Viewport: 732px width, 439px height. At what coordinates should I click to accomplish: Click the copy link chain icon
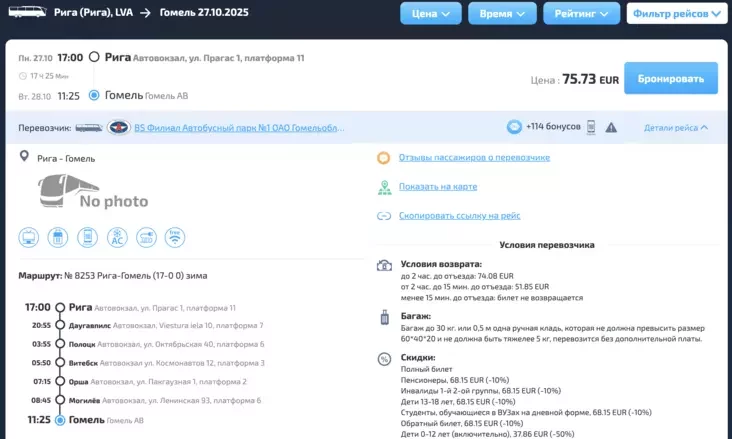384,215
